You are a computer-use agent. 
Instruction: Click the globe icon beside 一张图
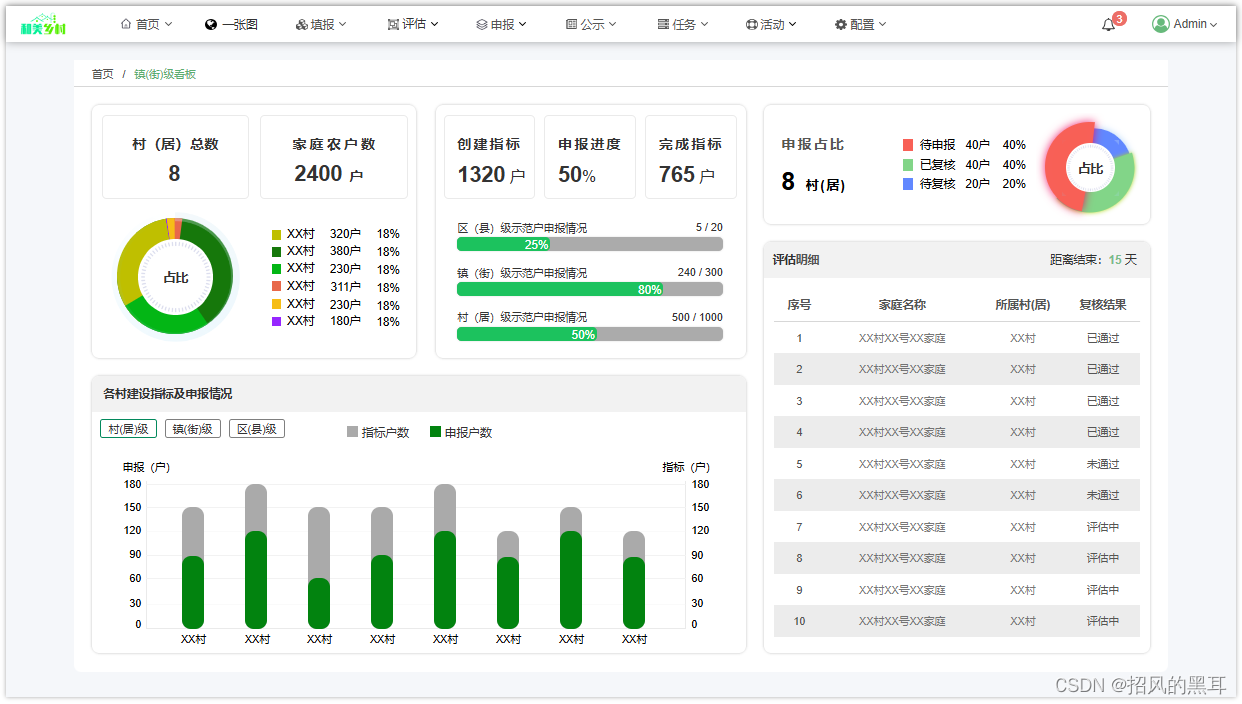point(211,24)
